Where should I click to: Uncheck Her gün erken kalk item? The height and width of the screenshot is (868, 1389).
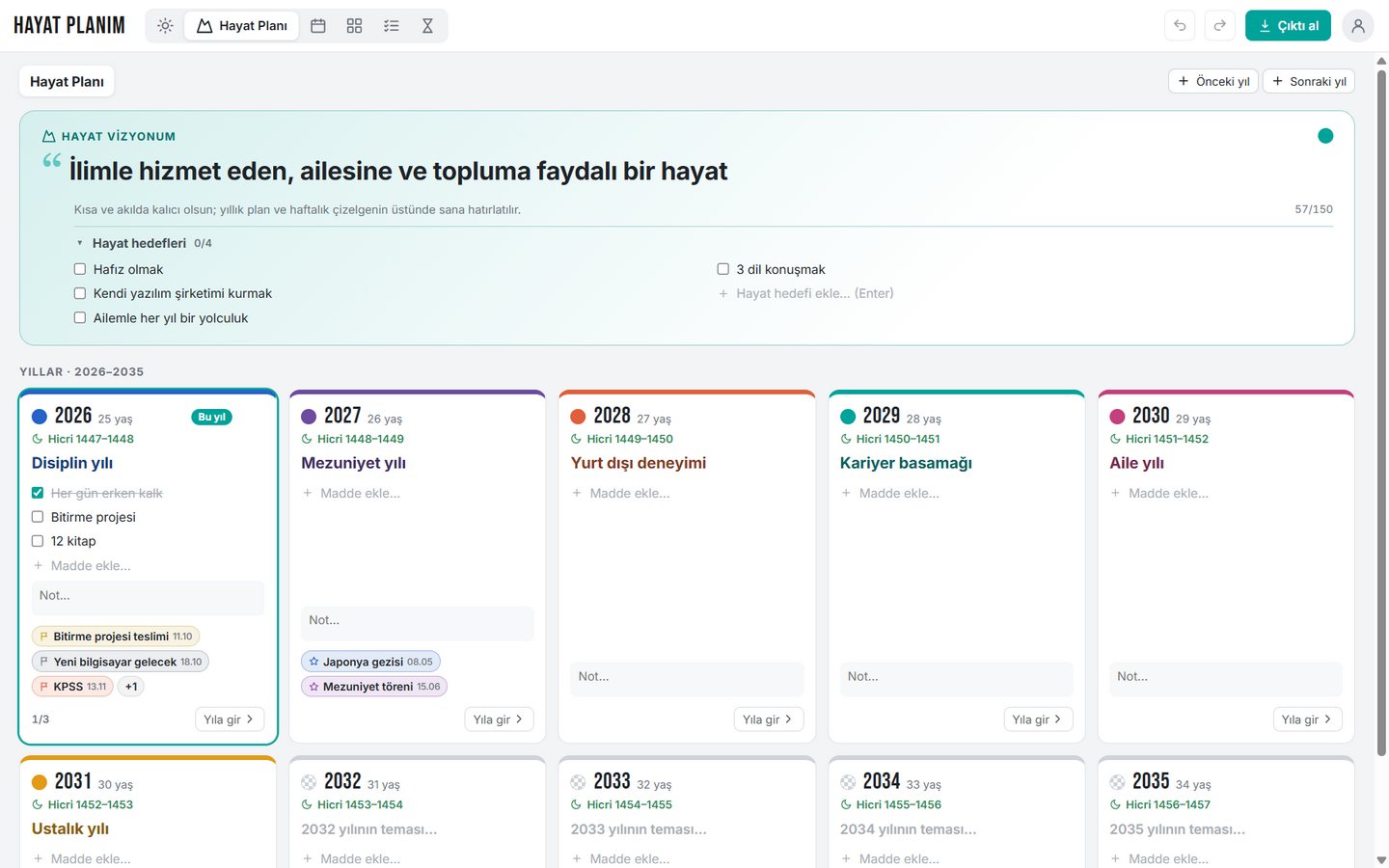tap(38, 493)
